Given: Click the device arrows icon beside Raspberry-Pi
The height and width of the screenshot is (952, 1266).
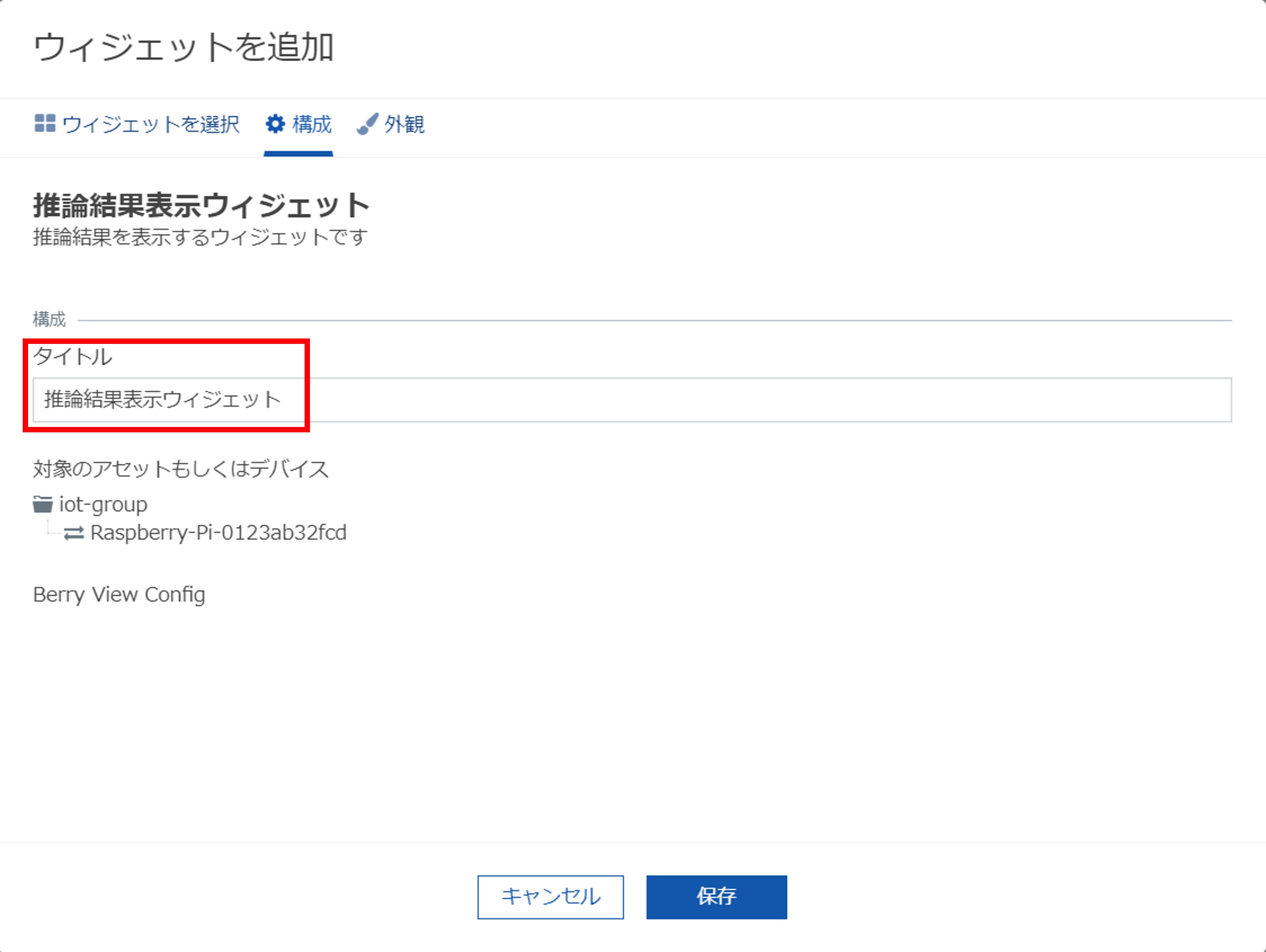Looking at the screenshot, I should (x=74, y=534).
